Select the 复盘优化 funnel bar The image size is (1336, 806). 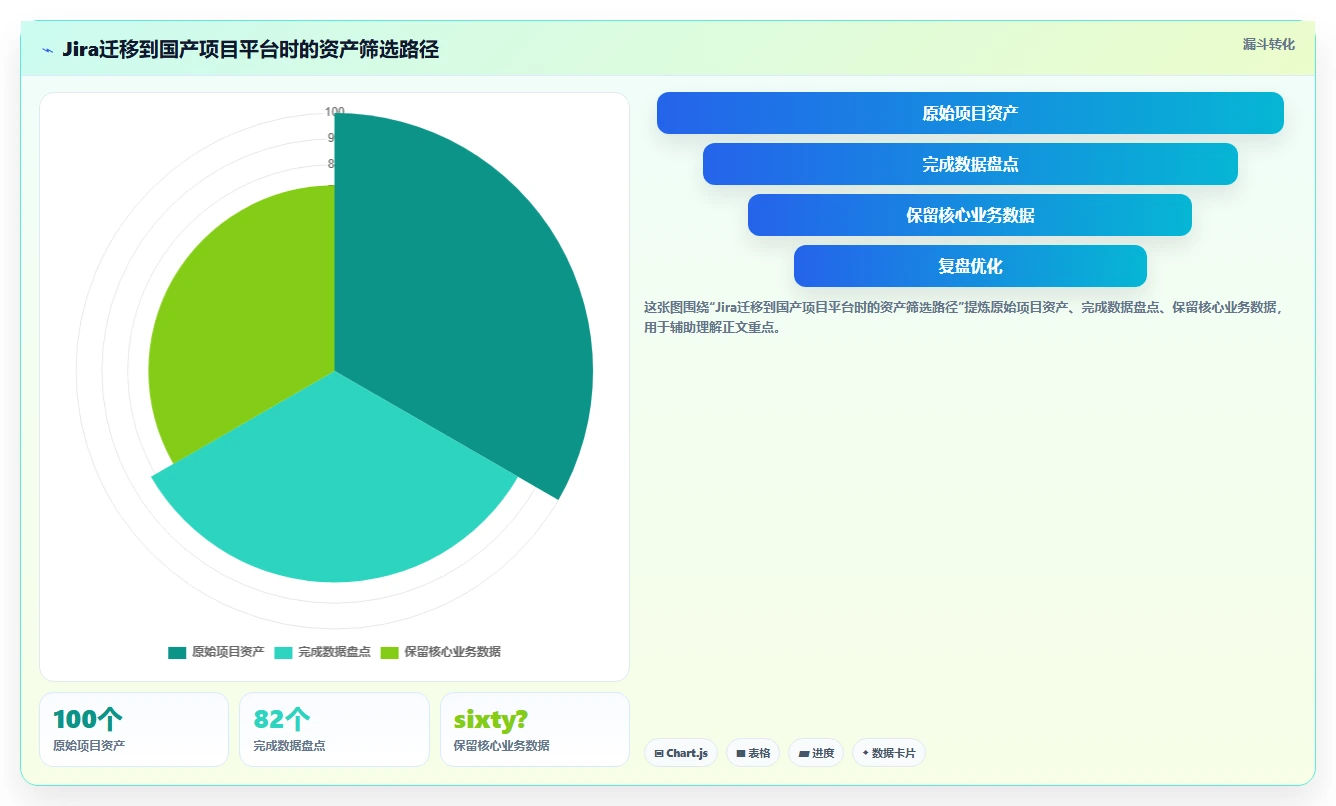[x=970, y=266]
